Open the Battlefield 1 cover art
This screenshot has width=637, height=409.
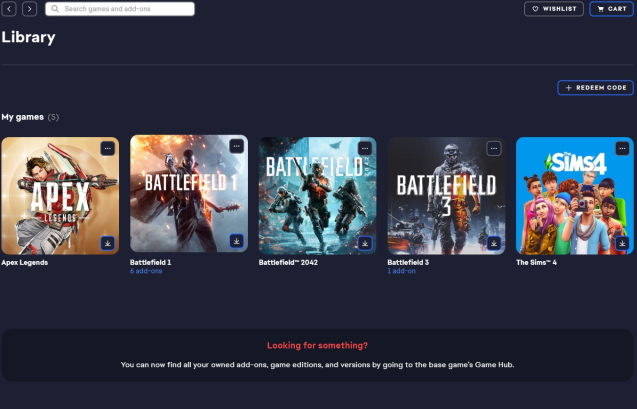click(x=189, y=194)
